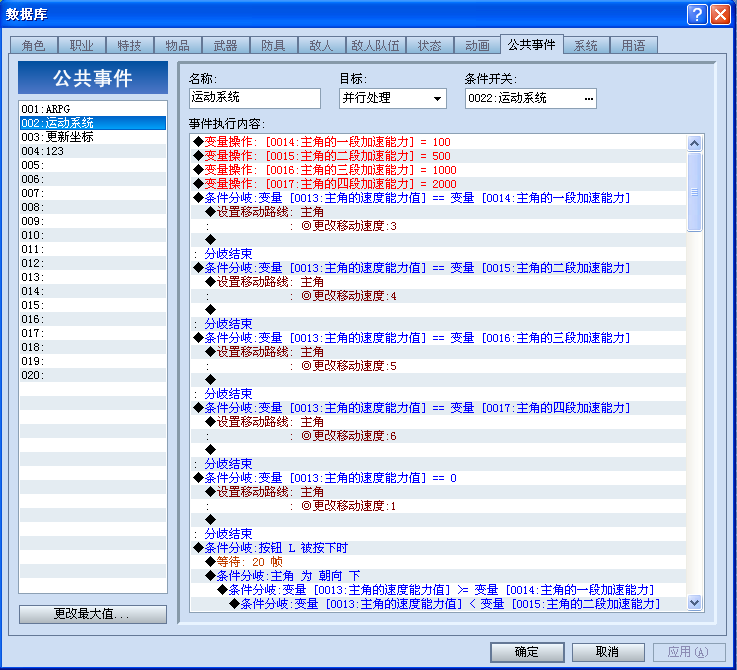The width and height of the screenshot is (737, 670).
Task: Select 条件分歧 0013 < 变量 0015 line
Action: (438, 604)
